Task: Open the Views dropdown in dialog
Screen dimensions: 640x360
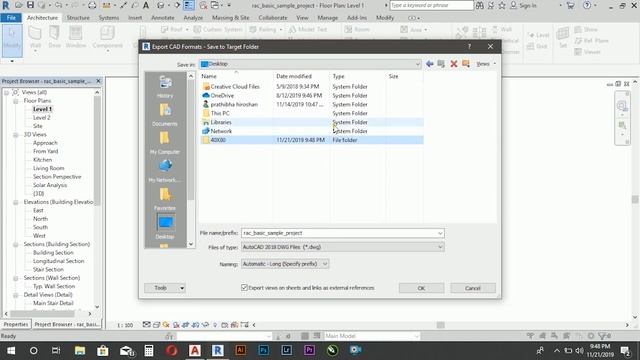Action: [x=485, y=64]
